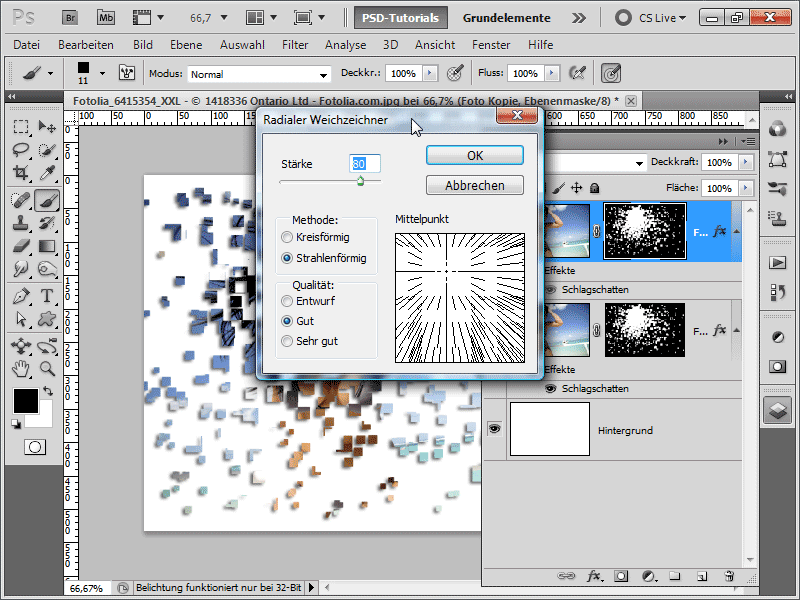Select the Pen tool

coord(21,296)
